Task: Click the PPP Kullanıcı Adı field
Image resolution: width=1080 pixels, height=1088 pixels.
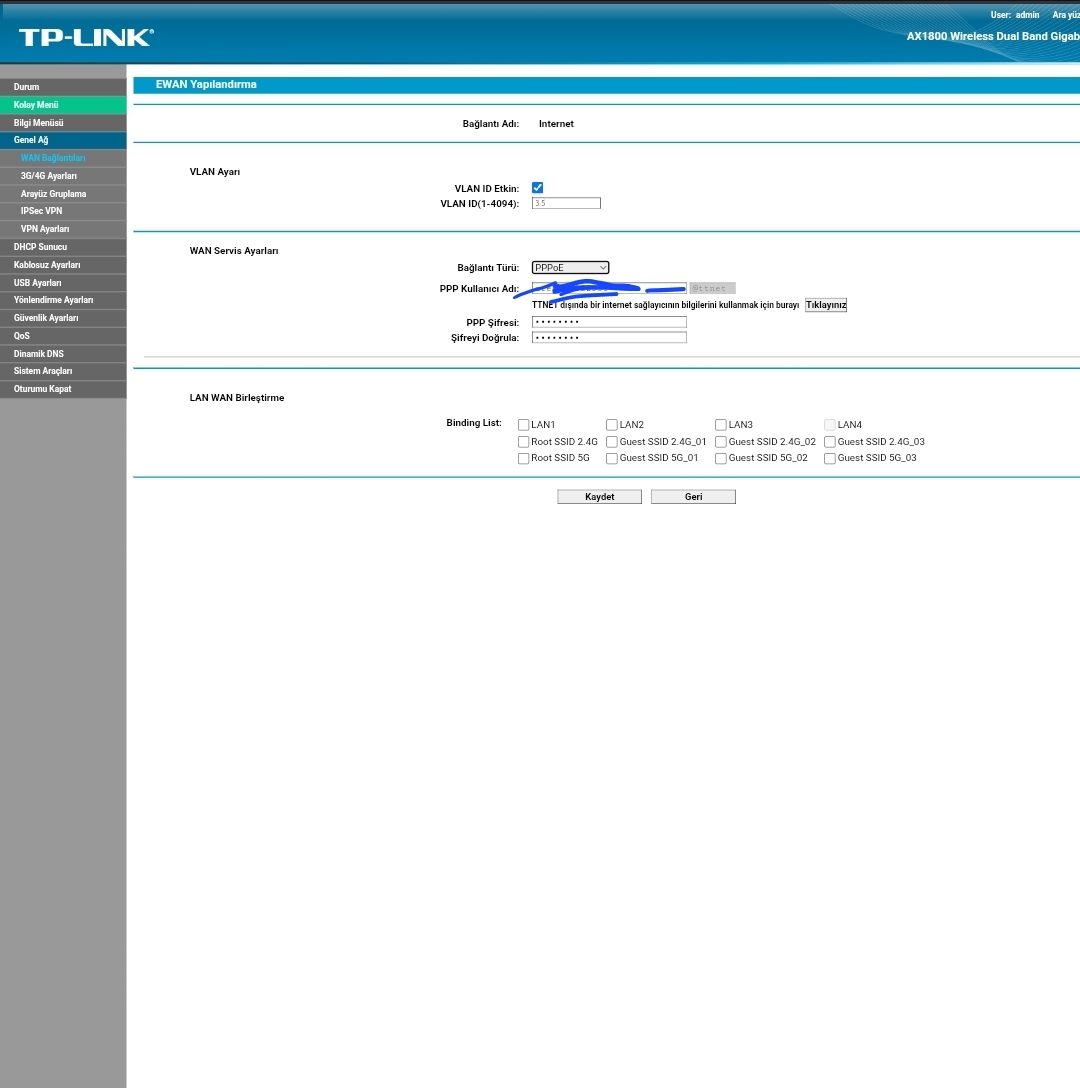Action: [609, 289]
